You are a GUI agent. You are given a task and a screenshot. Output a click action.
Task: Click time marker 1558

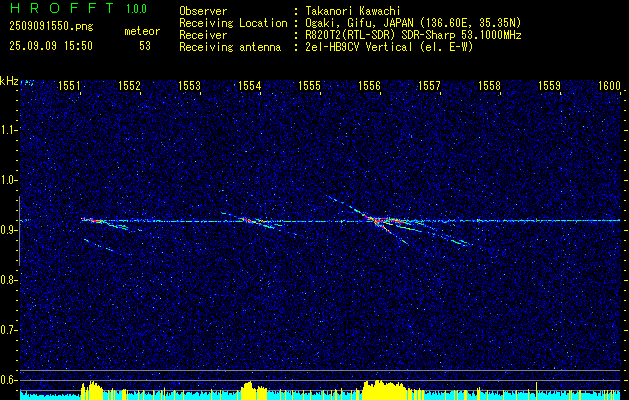[489, 85]
